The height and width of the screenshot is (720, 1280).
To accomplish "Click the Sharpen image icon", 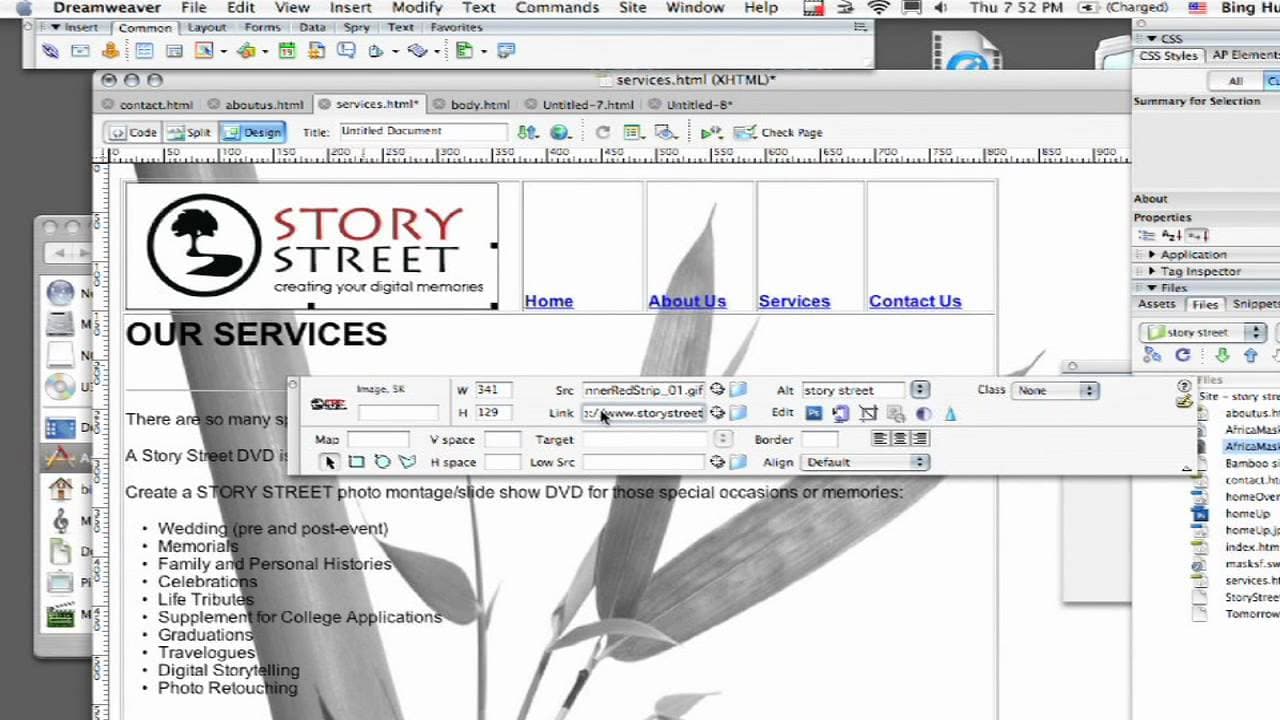I will (950, 413).
